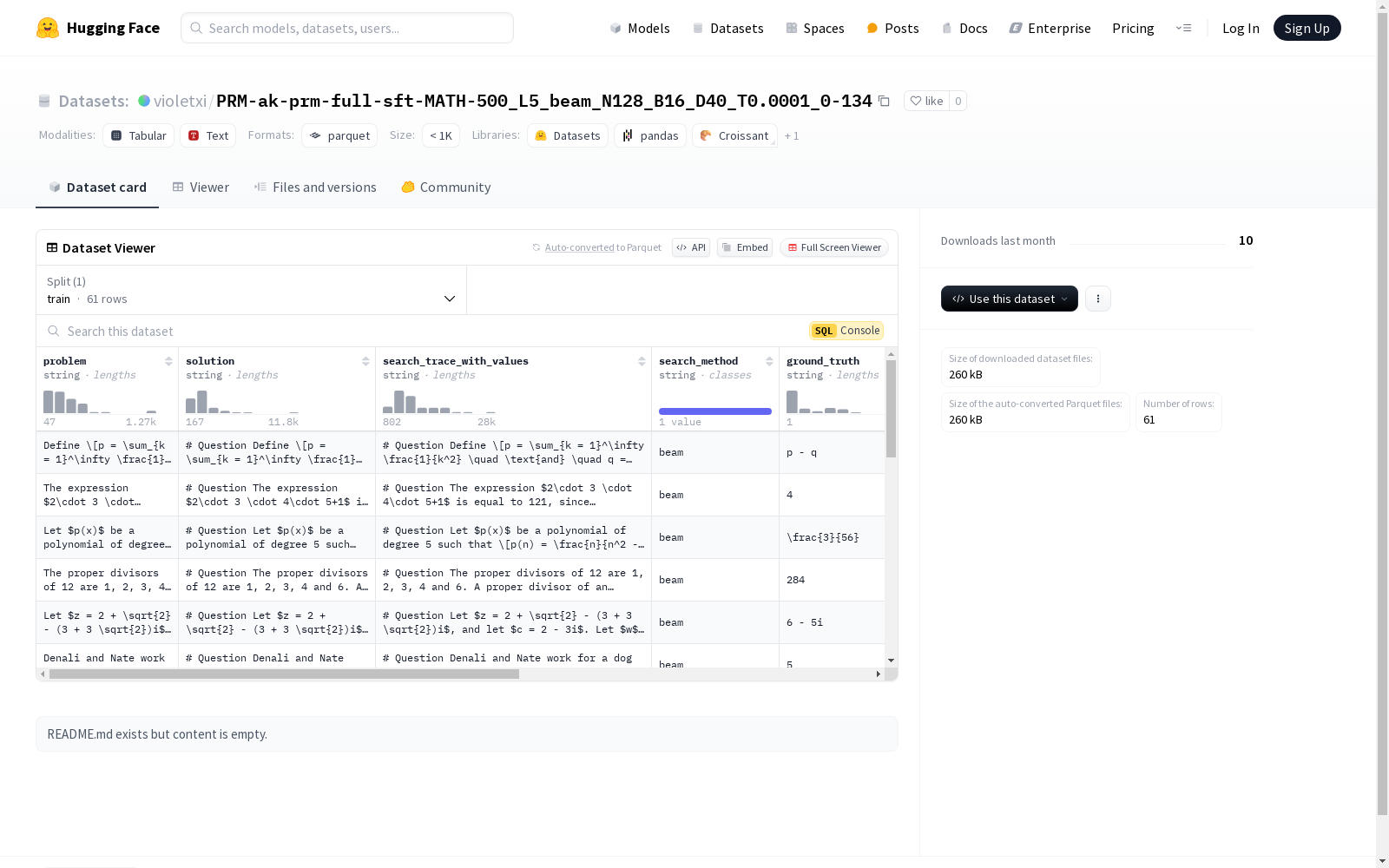Open the Full Screen Viewer
This screenshot has height=868, width=1389.
834,247
